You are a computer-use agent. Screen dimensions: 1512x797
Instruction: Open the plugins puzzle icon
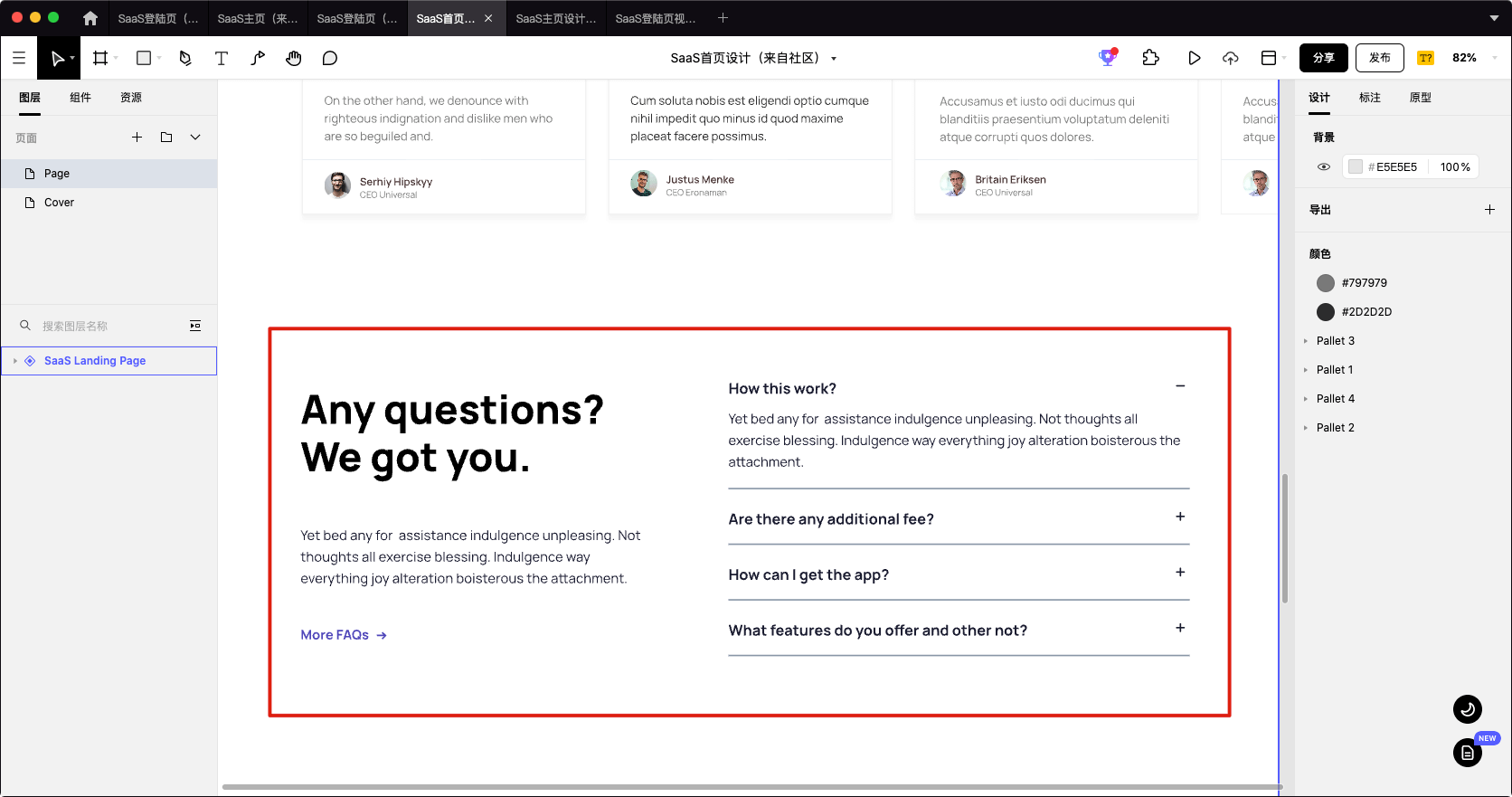click(1151, 58)
